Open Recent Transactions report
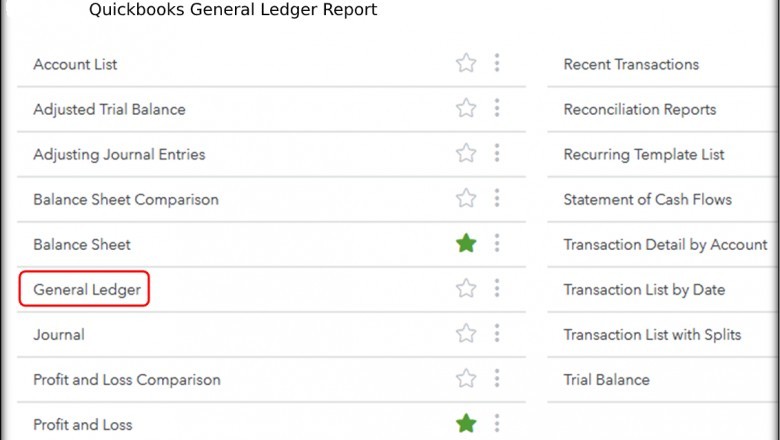The image size is (780, 440). point(631,65)
